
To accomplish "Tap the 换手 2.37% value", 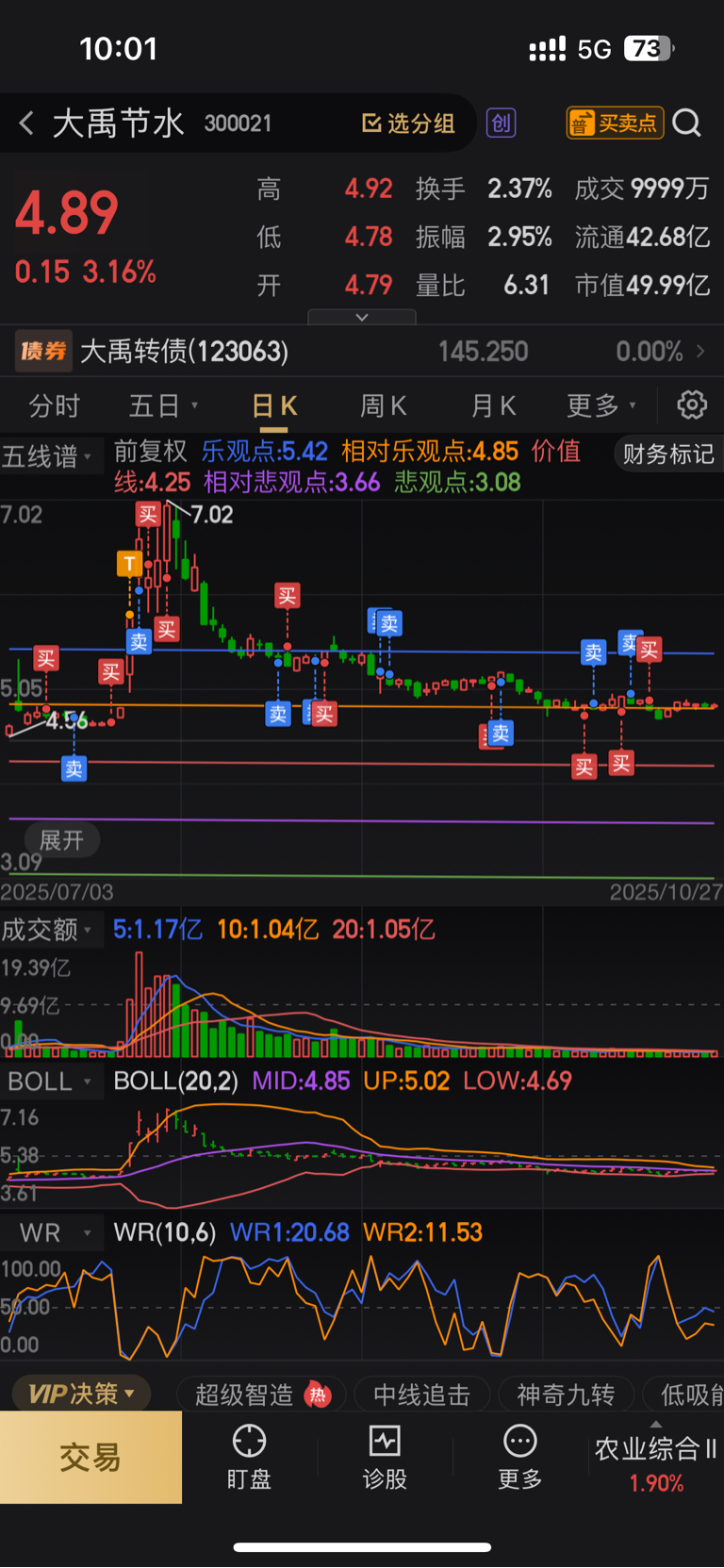I will coord(484,189).
